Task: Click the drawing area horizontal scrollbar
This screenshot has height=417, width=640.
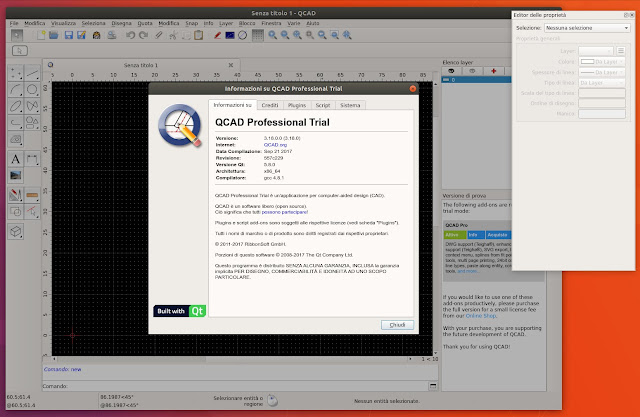Action: 232,359
